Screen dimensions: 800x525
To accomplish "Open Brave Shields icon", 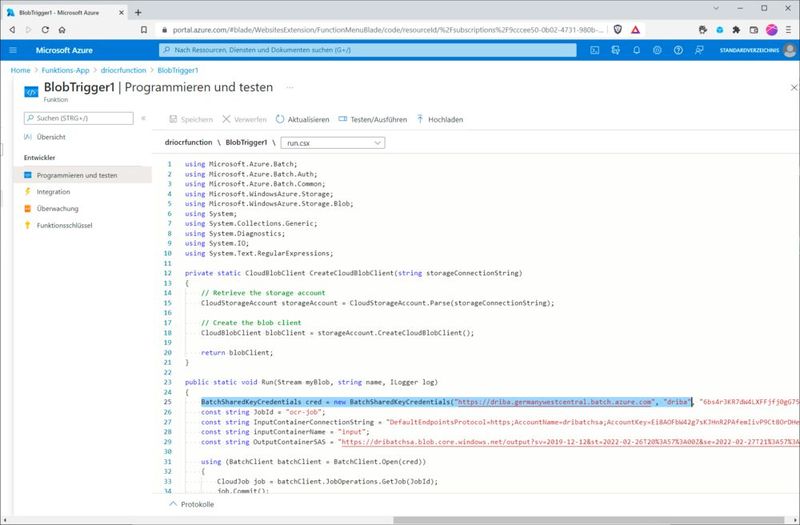I will (x=617, y=30).
